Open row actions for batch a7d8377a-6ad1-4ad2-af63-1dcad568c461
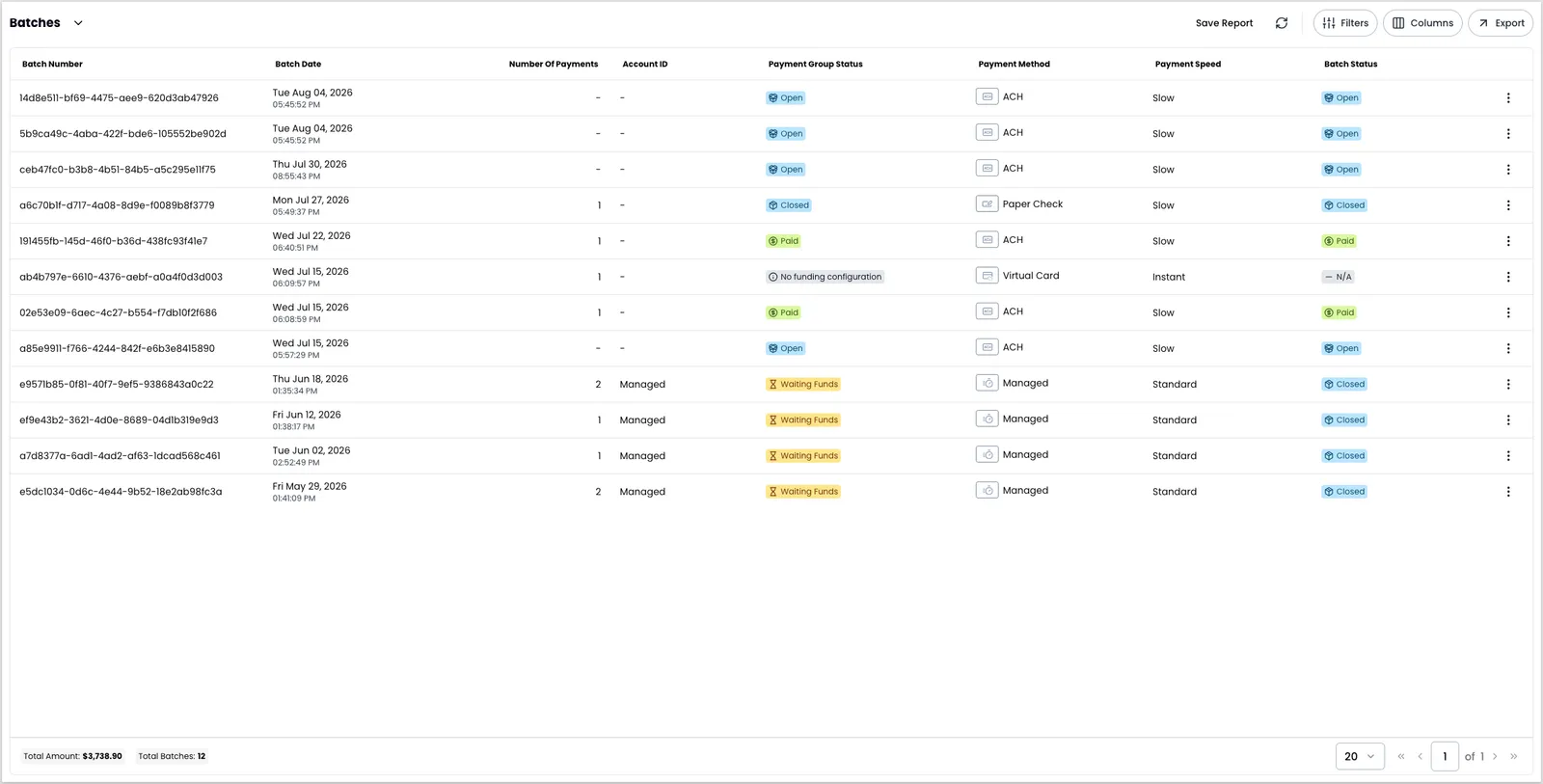1543x784 pixels. pos(1508,455)
